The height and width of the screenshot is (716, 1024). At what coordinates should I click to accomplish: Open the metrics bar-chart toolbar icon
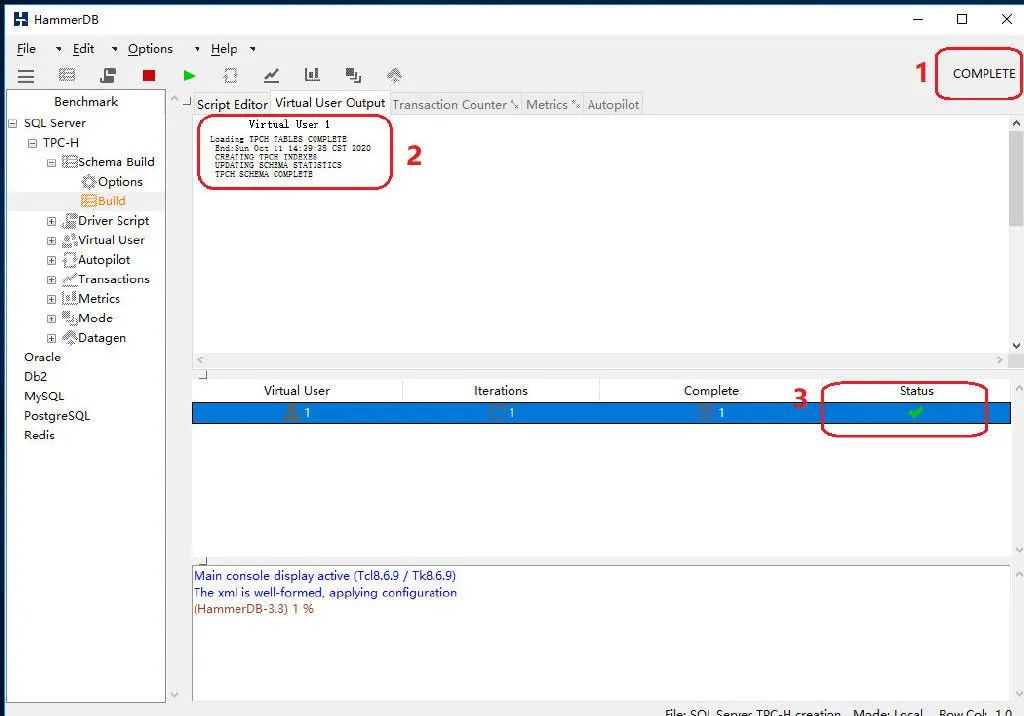(312, 75)
